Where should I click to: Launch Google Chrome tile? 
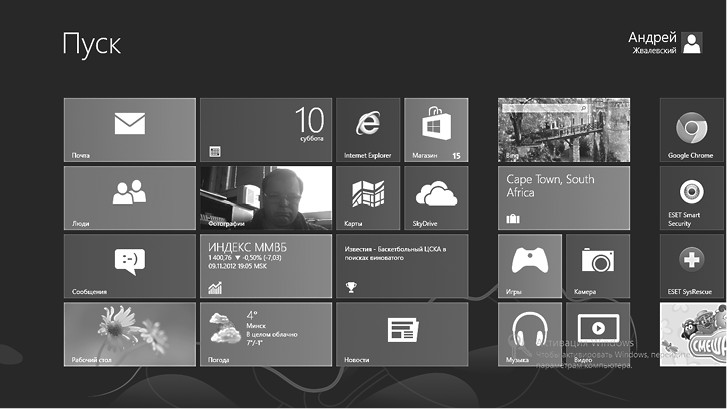690,130
